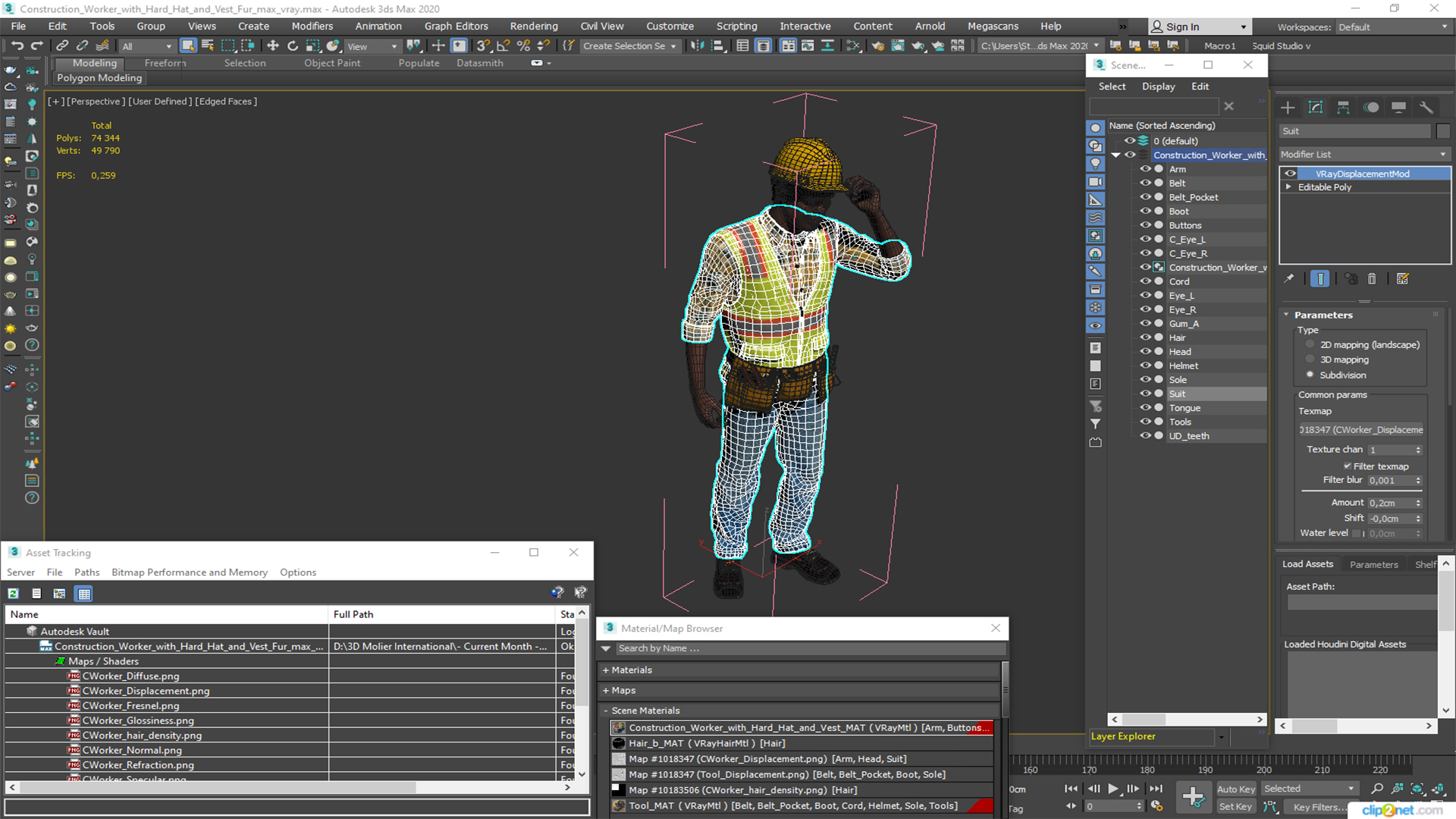1456x819 pixels.
Task: Click the Amount spinner arrows
Action: click(x=1418, y=503)
